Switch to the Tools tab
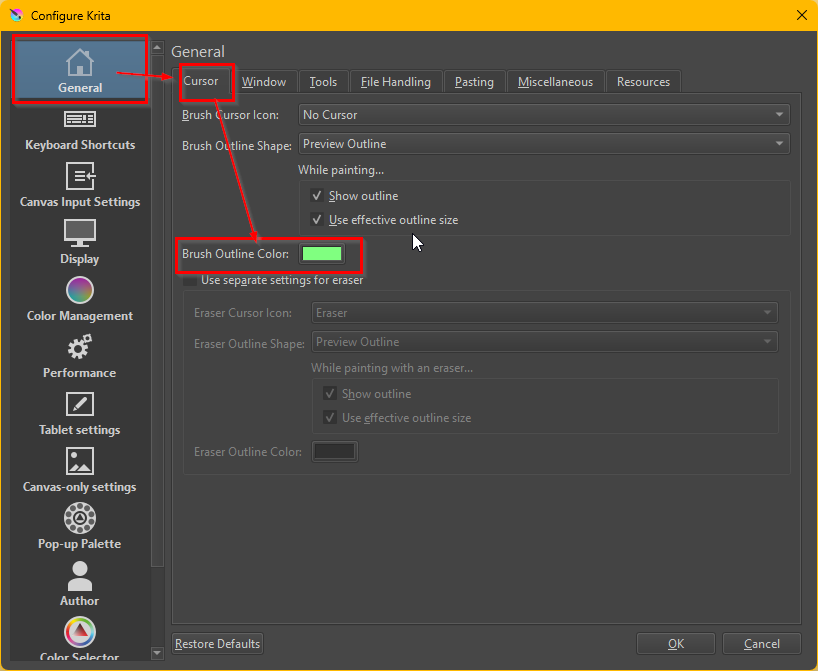The width and height of the screenshot is (818, 671). [323, 82]
